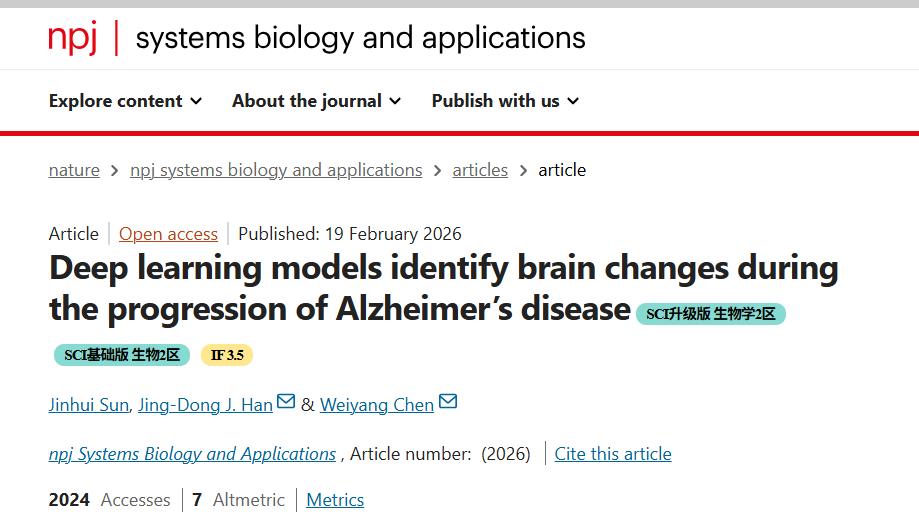
Task: Open author Jinhui Sun's details
Action: [89, 405]
